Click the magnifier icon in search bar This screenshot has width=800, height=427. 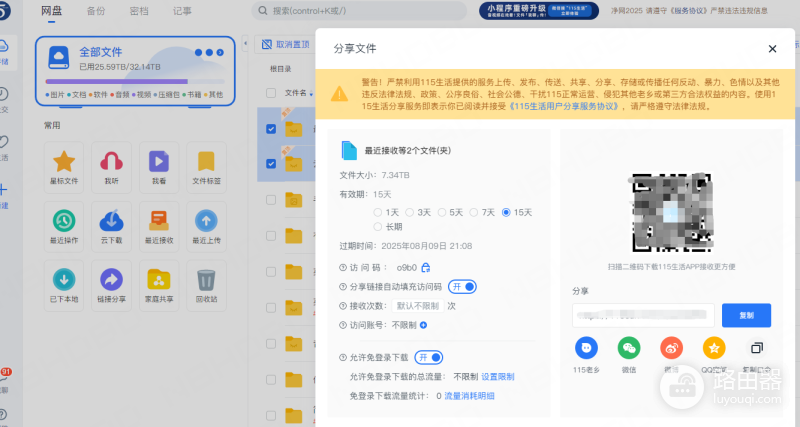tap(263, 11)
